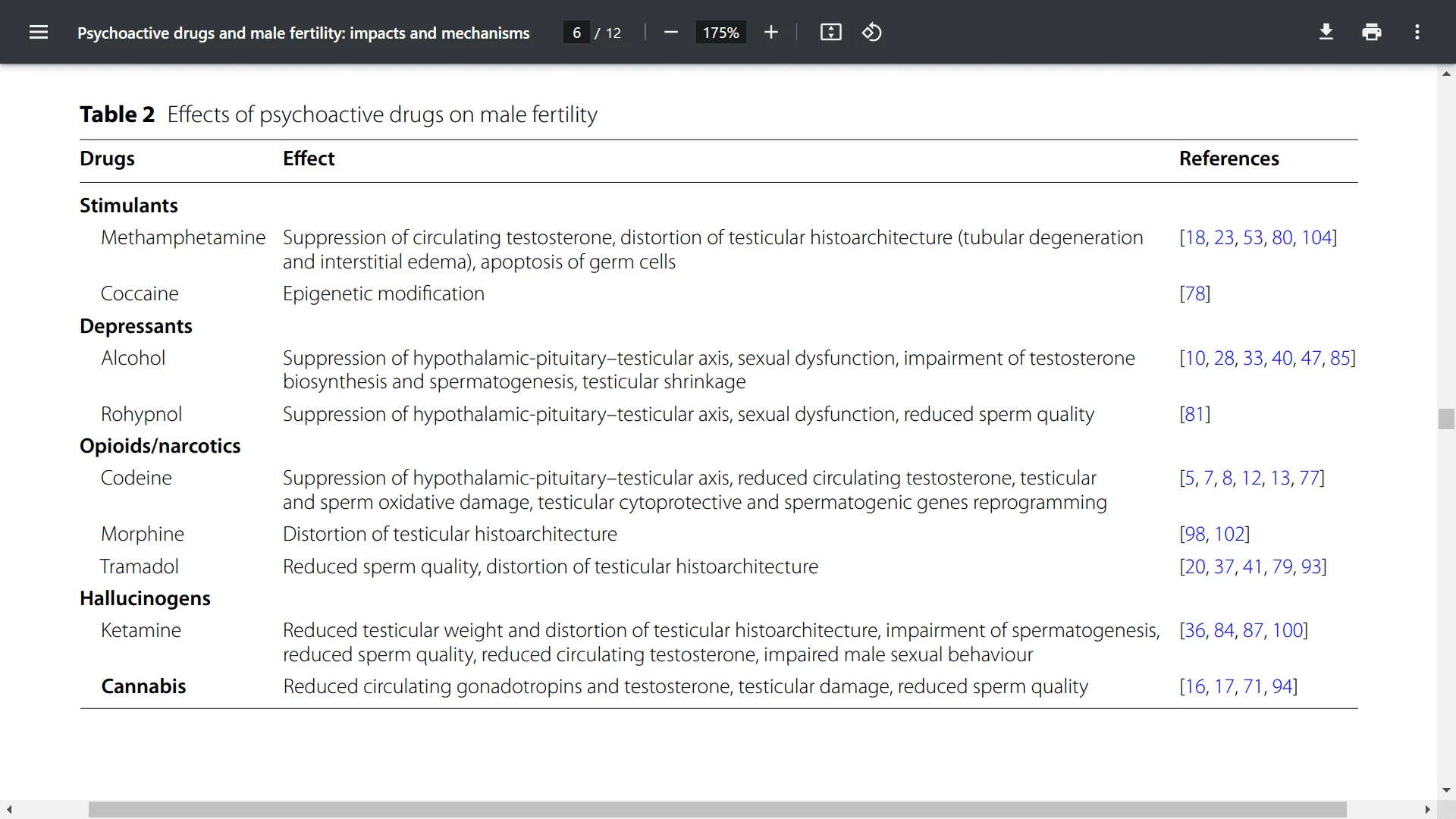Open reference 40 link
Viewport: 1456px width, 819px height.
[1282, 358]
